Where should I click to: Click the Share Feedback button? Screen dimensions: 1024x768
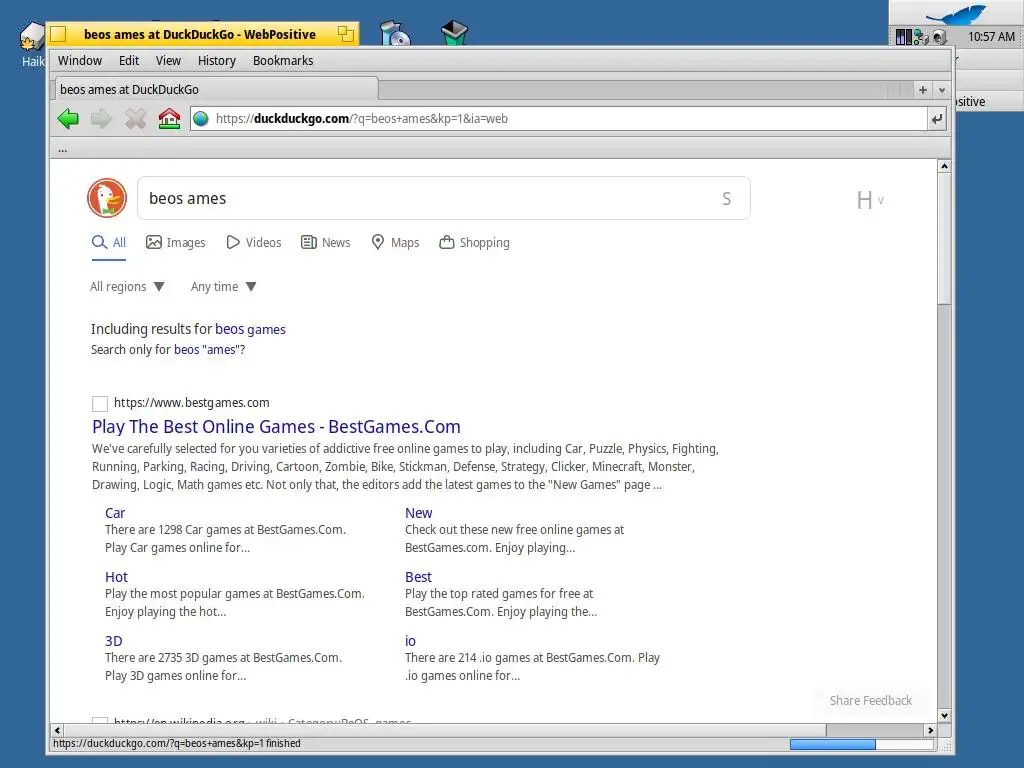pyautogui.click(x=871, y=701)
